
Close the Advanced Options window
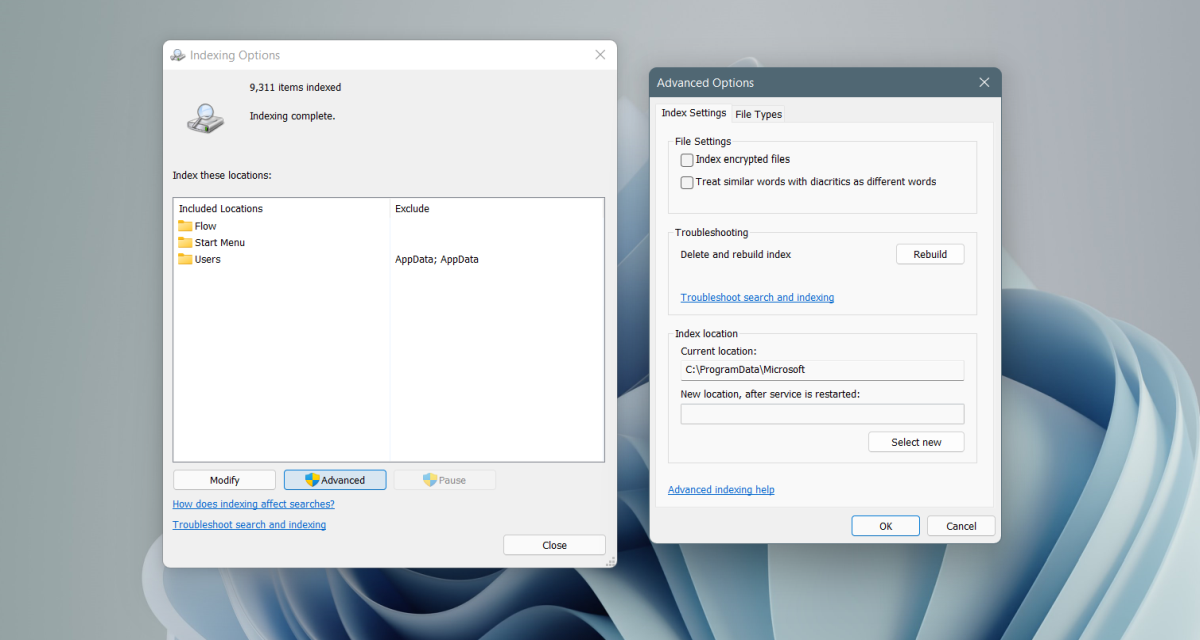point(984,82)
